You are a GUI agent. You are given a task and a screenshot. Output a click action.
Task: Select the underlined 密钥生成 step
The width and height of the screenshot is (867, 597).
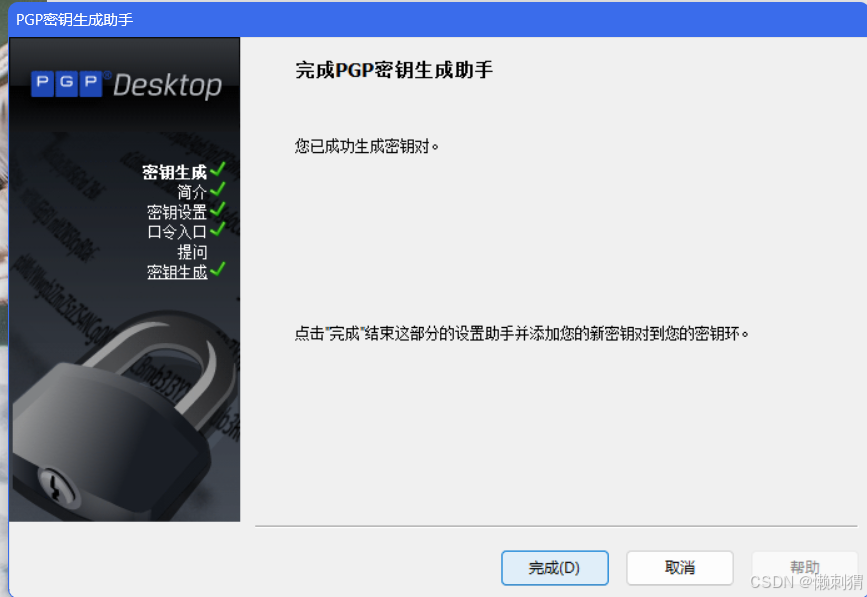(x=177, y=272)
